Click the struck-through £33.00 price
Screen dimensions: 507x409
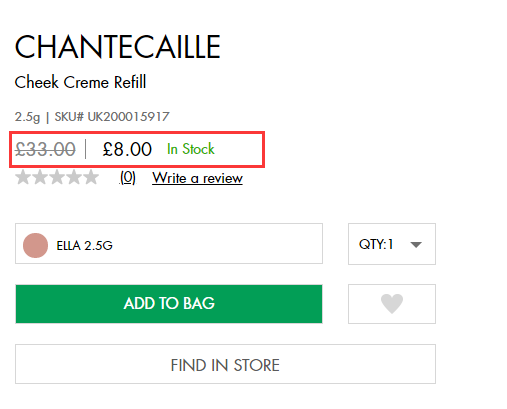[45, 149]
